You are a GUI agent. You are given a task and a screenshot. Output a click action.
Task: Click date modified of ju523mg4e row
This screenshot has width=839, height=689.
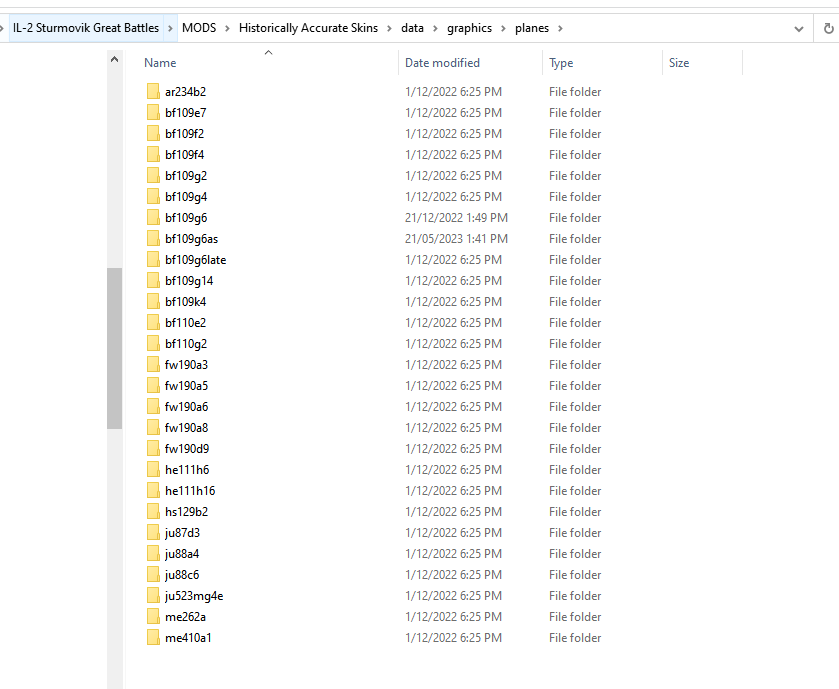click(454, 595)
